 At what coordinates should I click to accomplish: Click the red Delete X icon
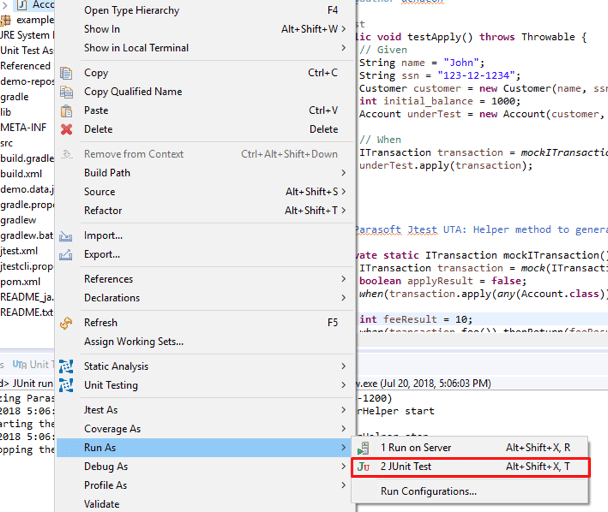(x=67, y=130)
